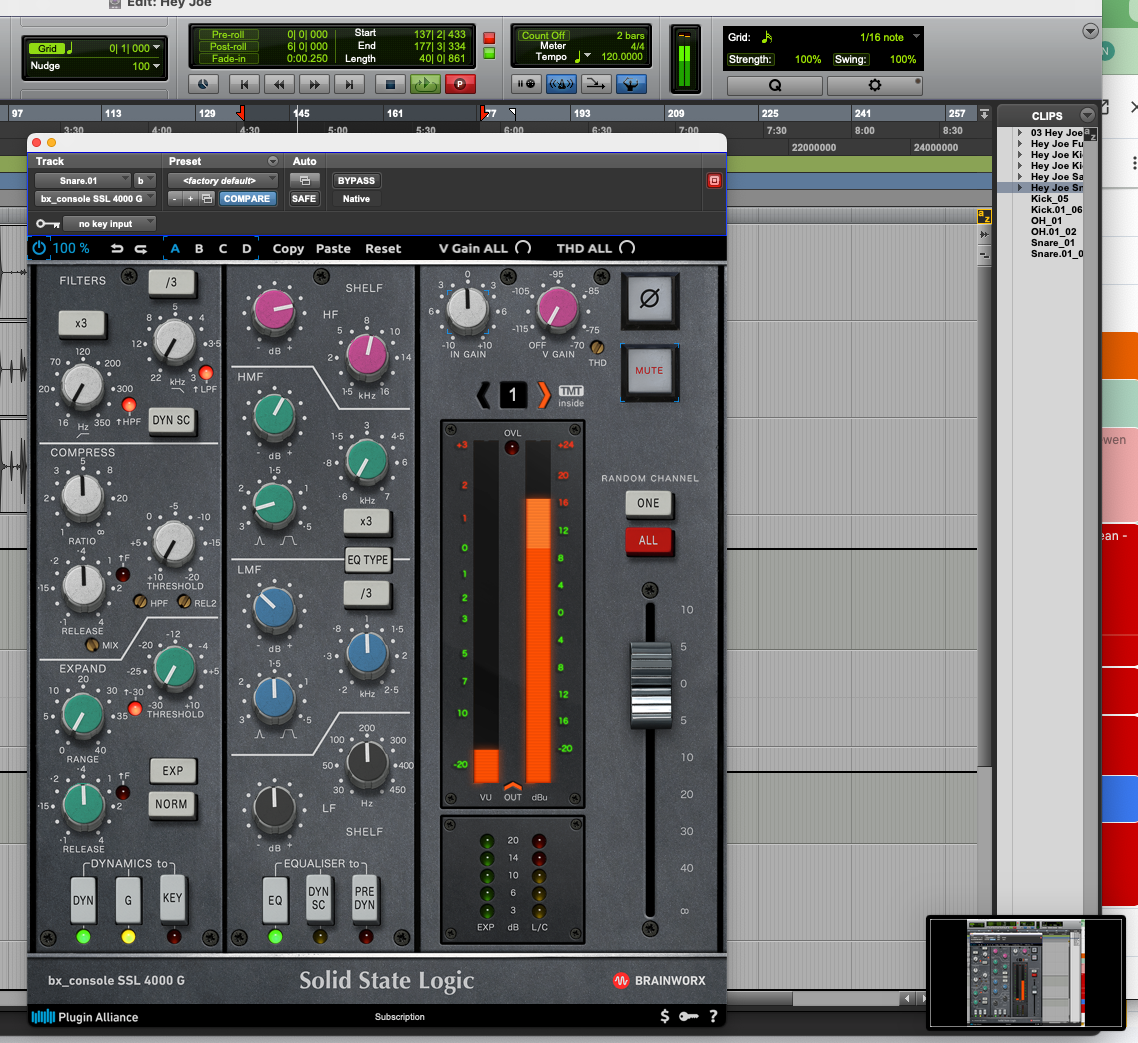Click the key input key icon

coord(48,224)
